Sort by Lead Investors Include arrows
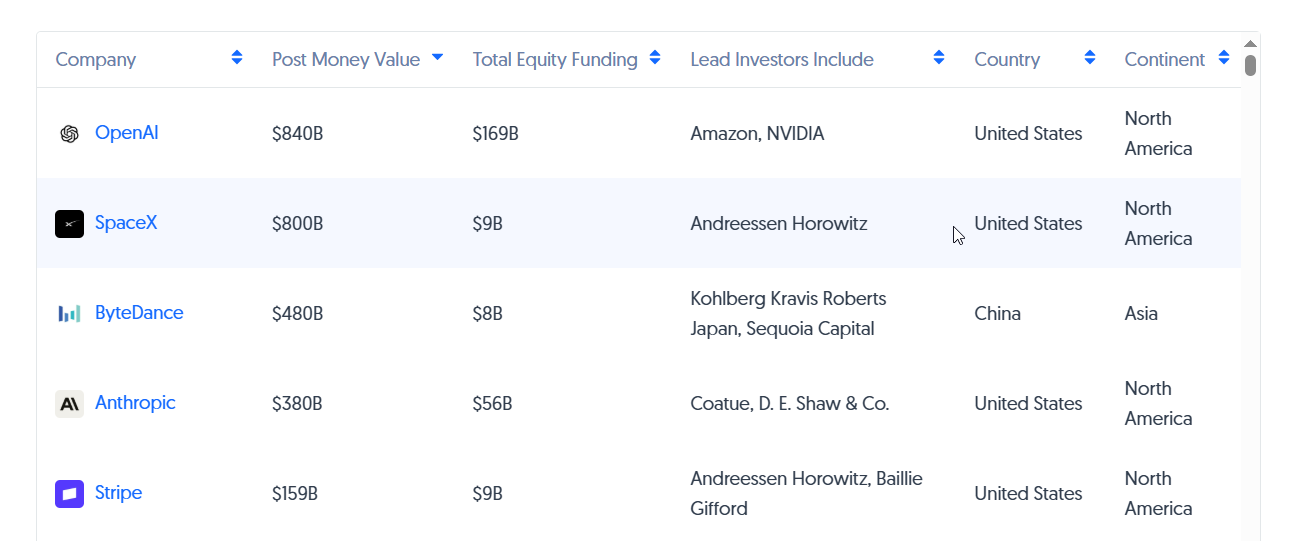 point(939,58)
